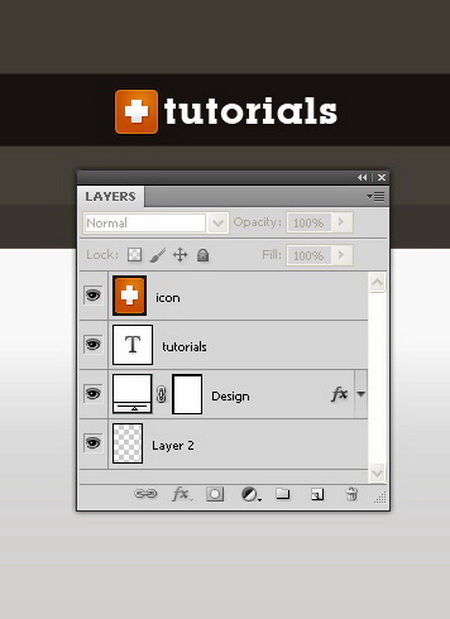Hide the tutorials text layer via its eye

click(x=93, y=344)
